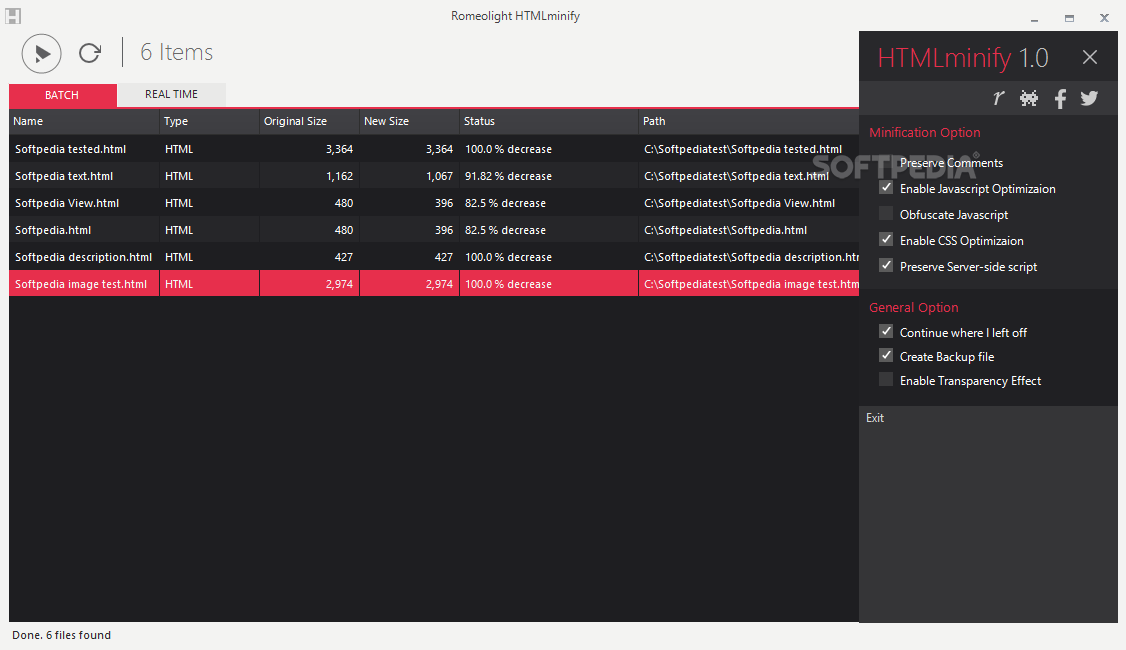Viewport: 1126px width, 650px height.
Task: Click the new size value 1,067
Action: tap(439, 176)
